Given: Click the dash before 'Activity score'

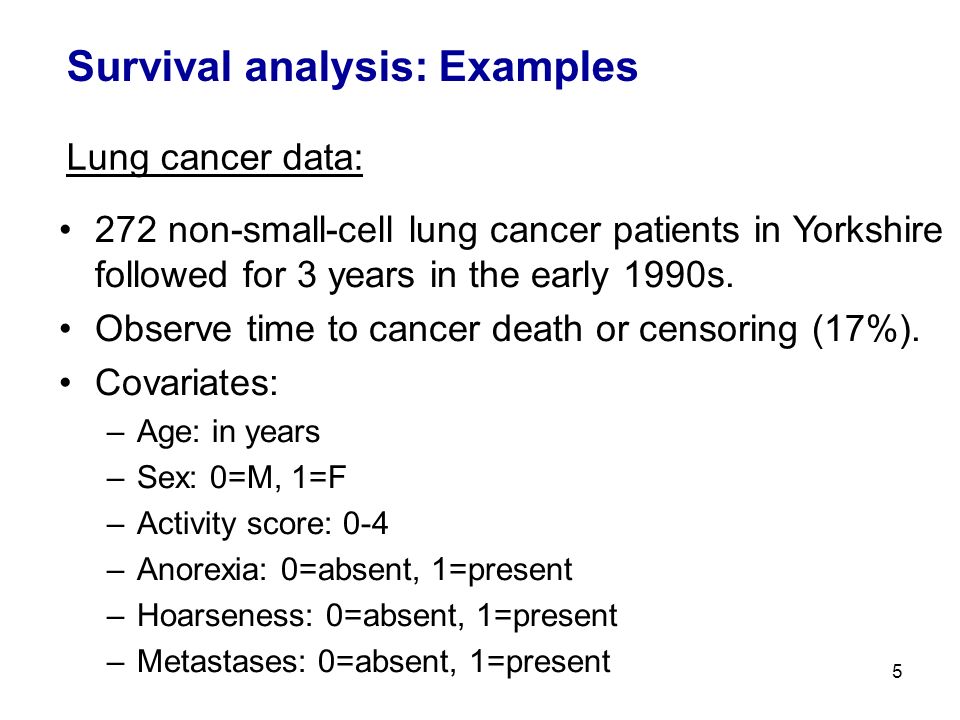Looking at the screenshot, I should click(x=115, y=525).
